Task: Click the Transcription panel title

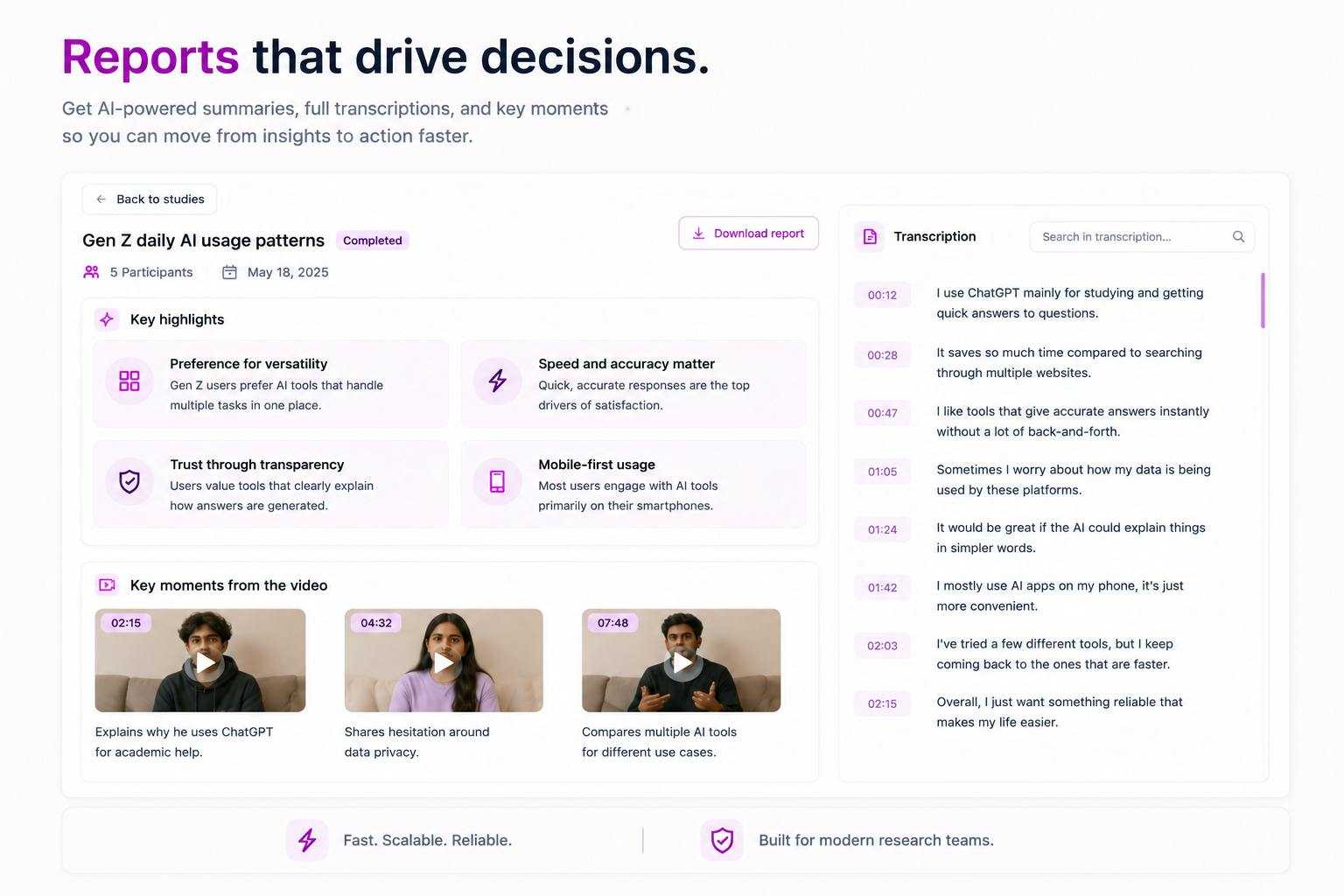Action: pyautogui.click(x=934, y=236)
